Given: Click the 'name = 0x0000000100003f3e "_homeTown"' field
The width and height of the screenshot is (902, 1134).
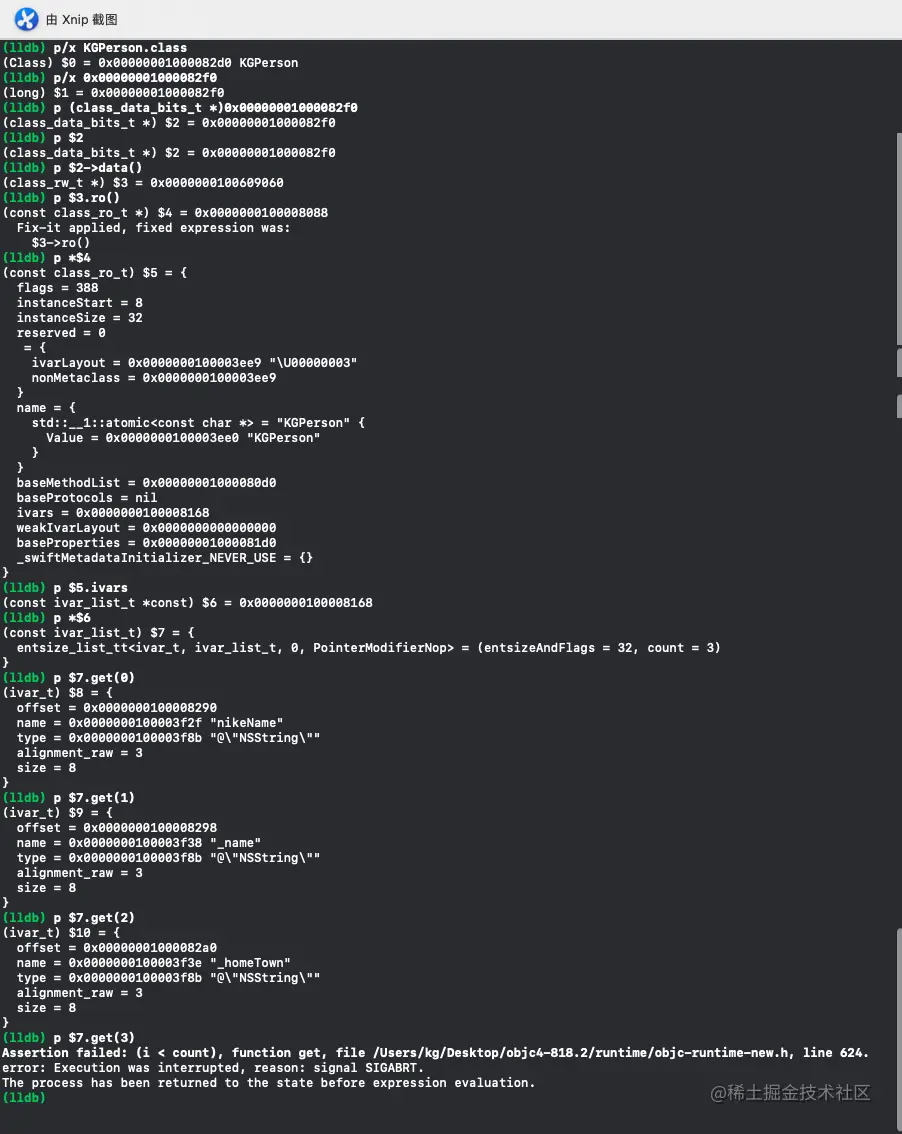Looking at the screenshot, I should [153, 963].
